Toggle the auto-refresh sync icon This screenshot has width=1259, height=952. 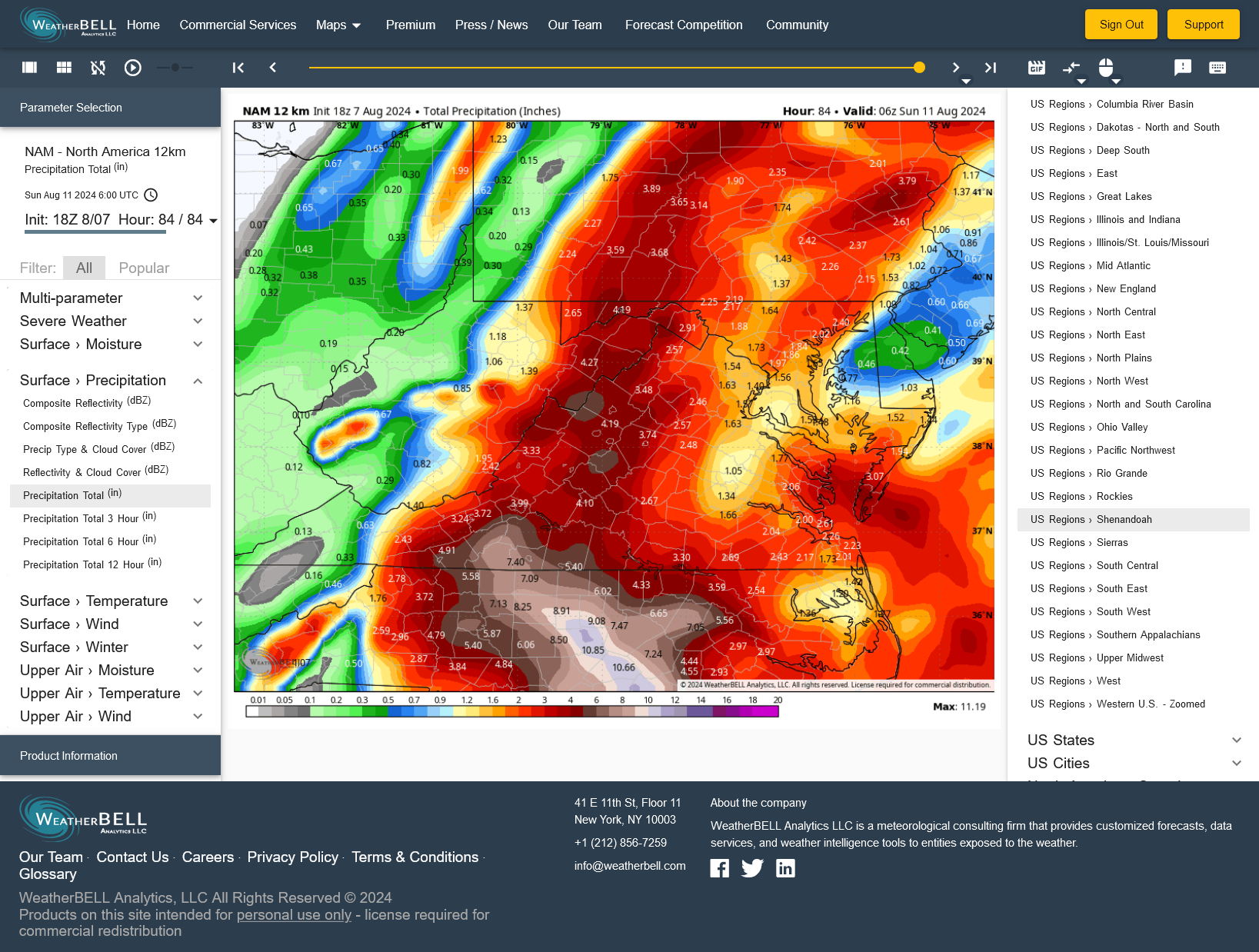98,68
